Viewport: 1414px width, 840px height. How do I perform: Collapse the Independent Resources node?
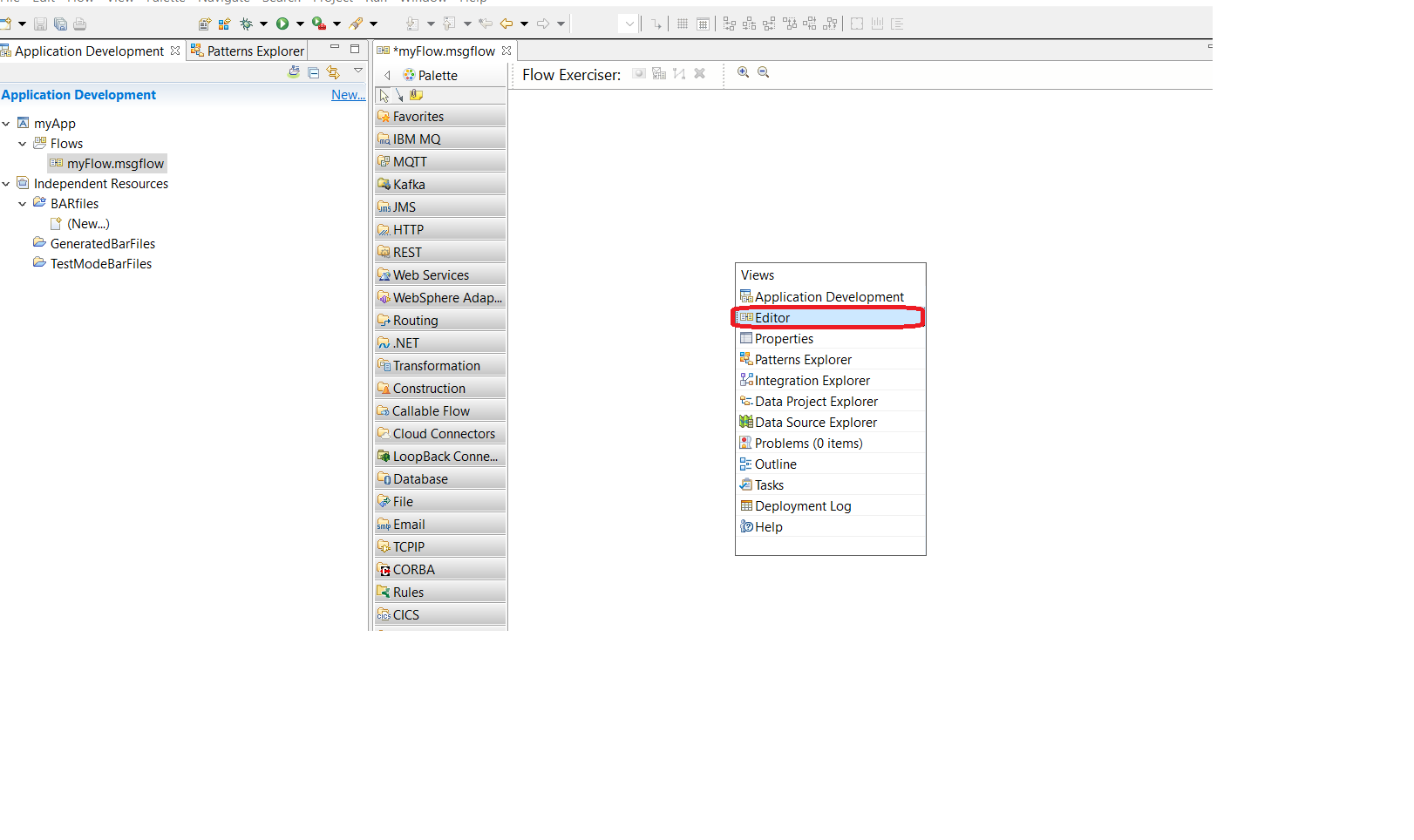click(x=6, y=184)
